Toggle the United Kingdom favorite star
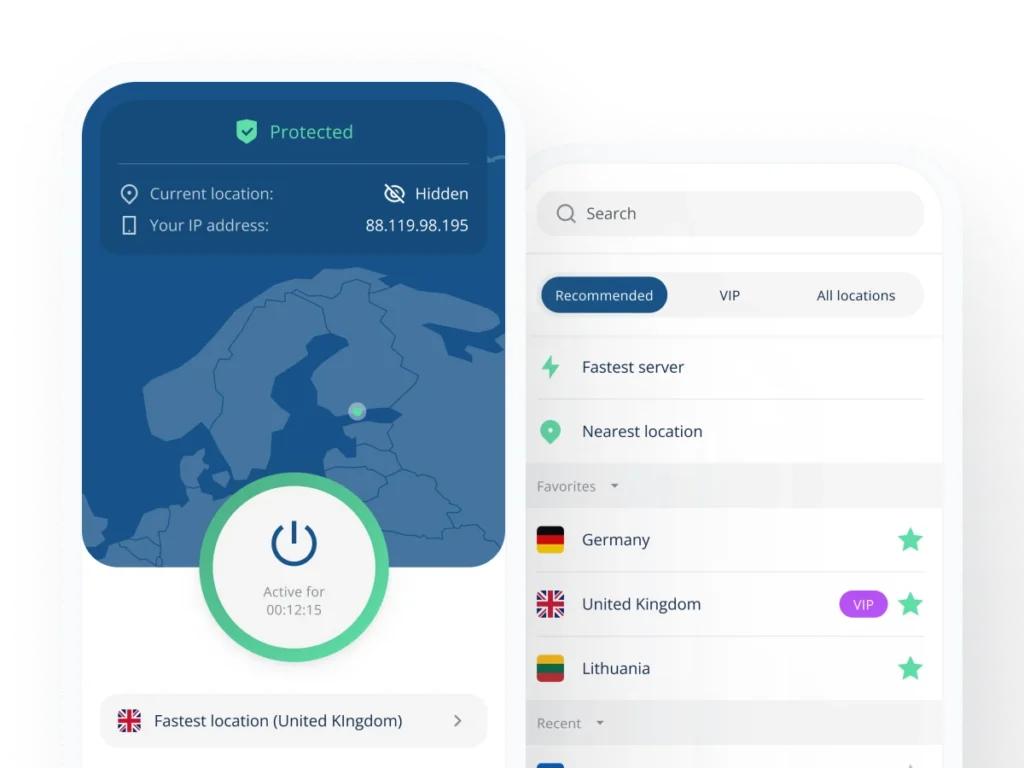The height and width of the screenshot is (768, 1024). (910, 604)
